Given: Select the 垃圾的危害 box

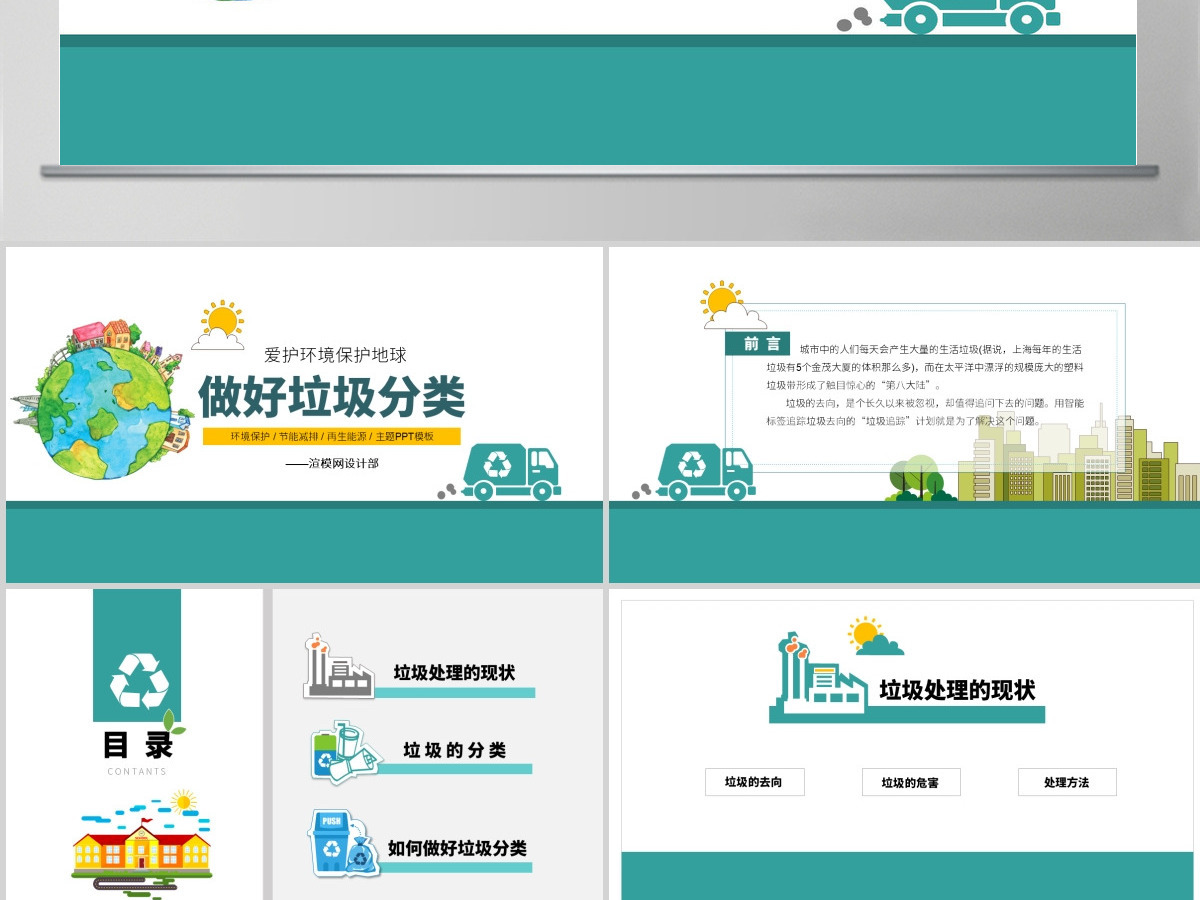Looking at the screenshot, I should pyautogui.click(x=911, y=782).
